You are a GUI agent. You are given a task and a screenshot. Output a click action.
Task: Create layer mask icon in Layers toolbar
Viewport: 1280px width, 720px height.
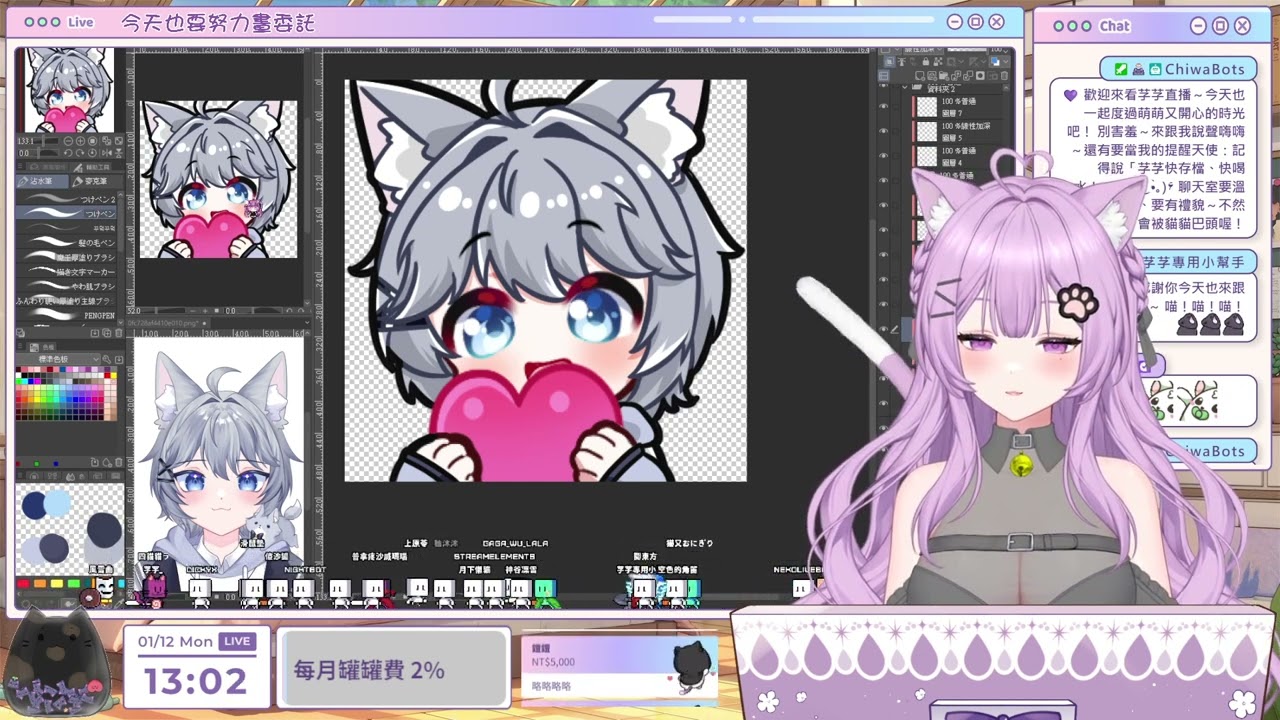[980, 76]
